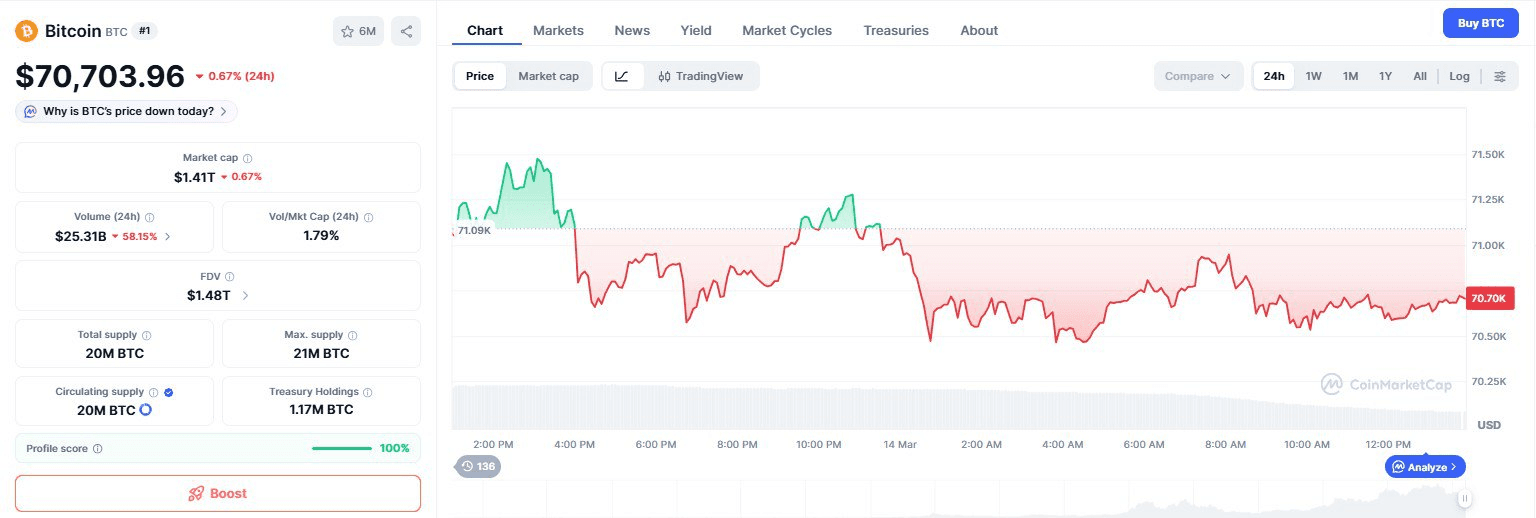This screenshot has height=518, width=1536.
Task: Click Market cap info icon
Action: point(247,158)
